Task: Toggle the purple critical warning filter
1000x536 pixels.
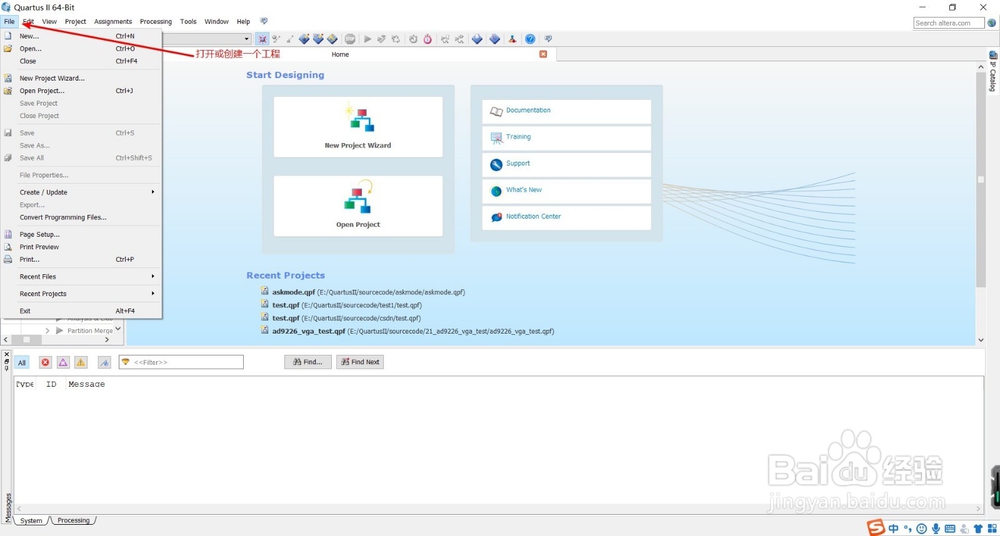Action: pyautogui.click(x=63, y=362)
